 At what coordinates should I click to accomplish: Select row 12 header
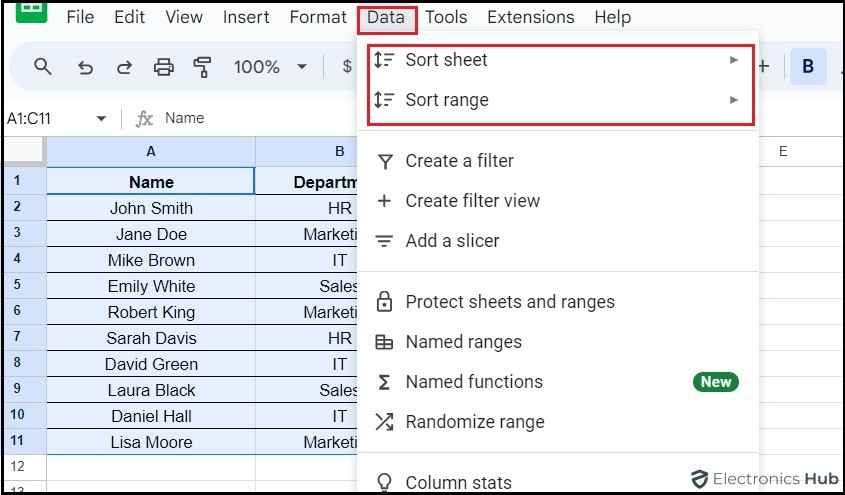click(x=25, y=466)
